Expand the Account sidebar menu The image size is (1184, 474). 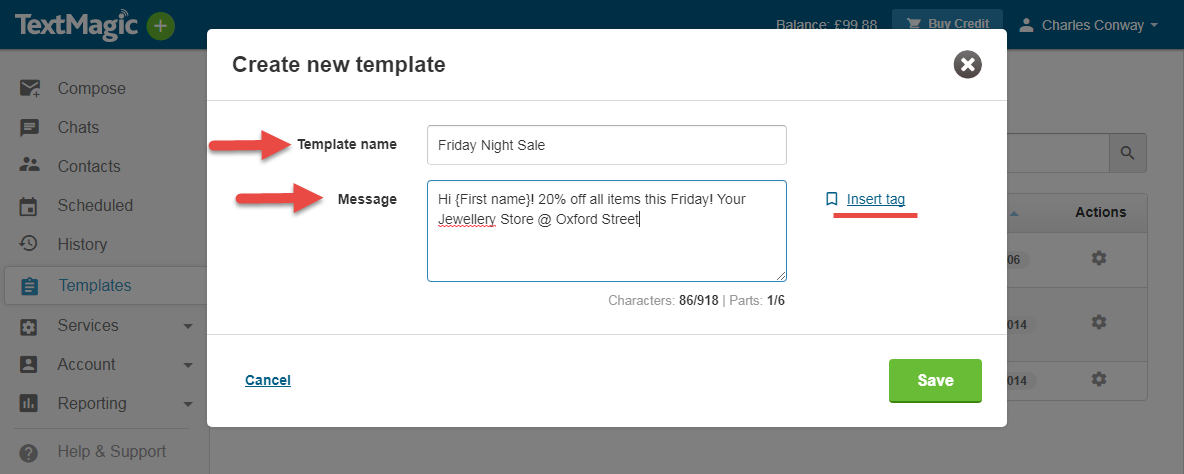pyautogui.click(x=188, y=365)
